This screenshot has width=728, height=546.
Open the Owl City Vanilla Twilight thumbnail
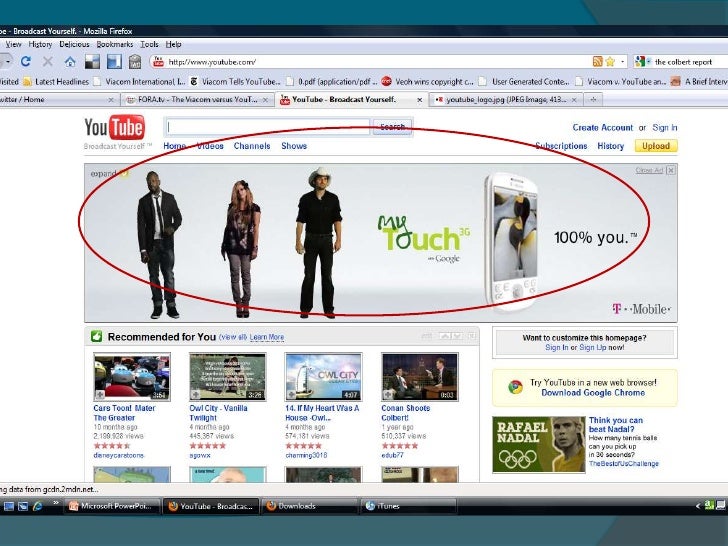228,377
